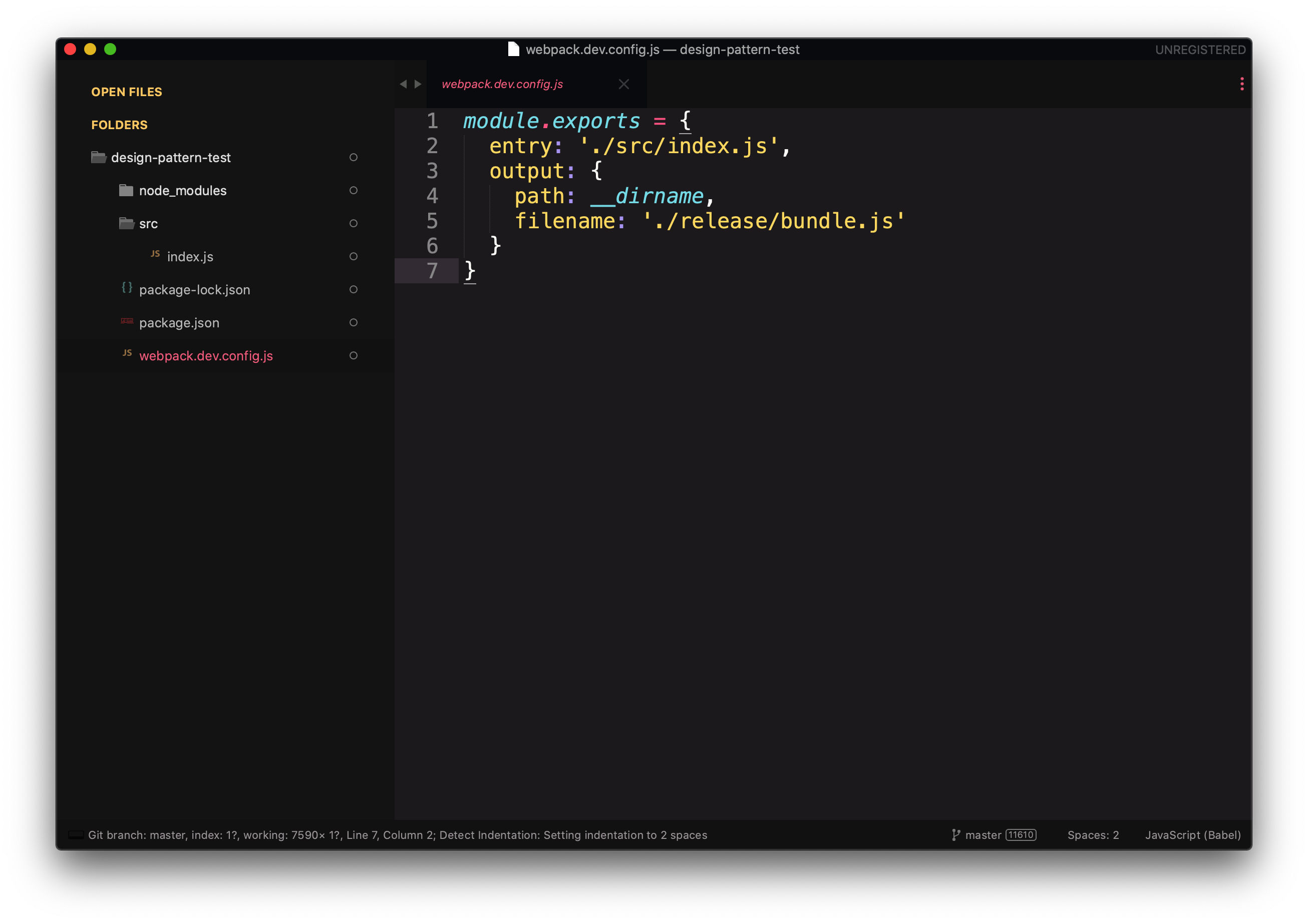The image size is (1308, 924).
Task: Click the FOLDERS heading
Action: click(119, 125)
